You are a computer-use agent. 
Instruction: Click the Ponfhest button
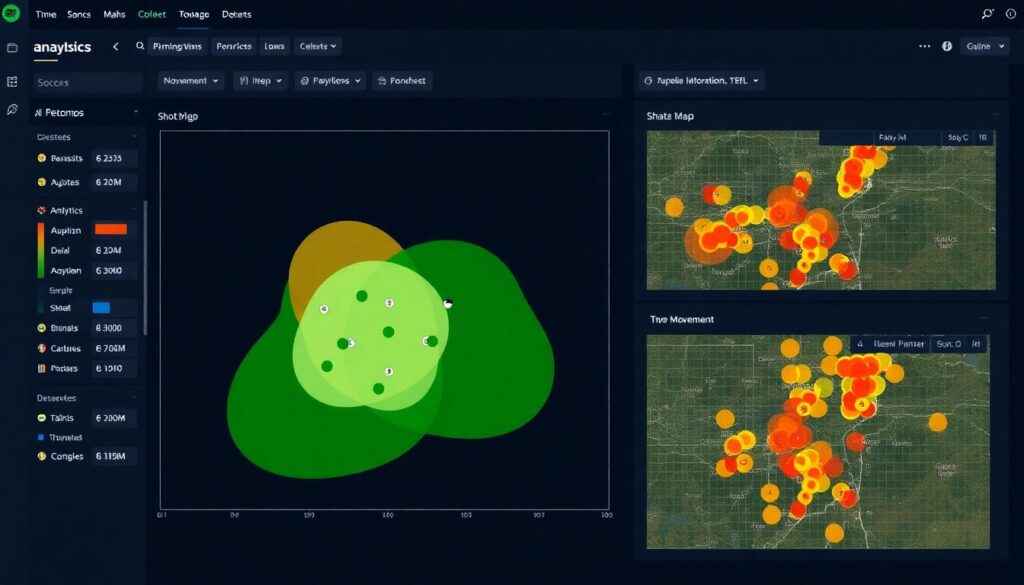tap(402, 81)
